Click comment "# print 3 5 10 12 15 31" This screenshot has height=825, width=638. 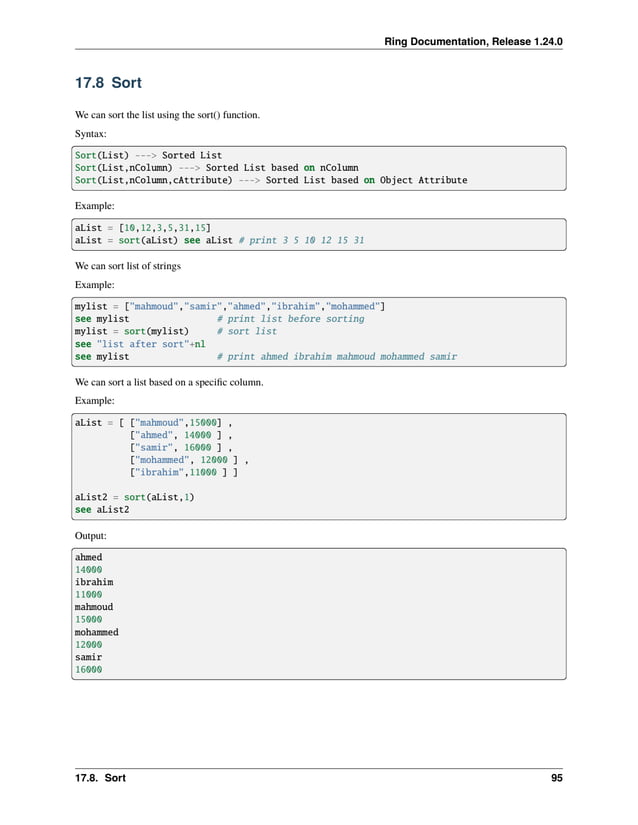[x=301, y=240]
